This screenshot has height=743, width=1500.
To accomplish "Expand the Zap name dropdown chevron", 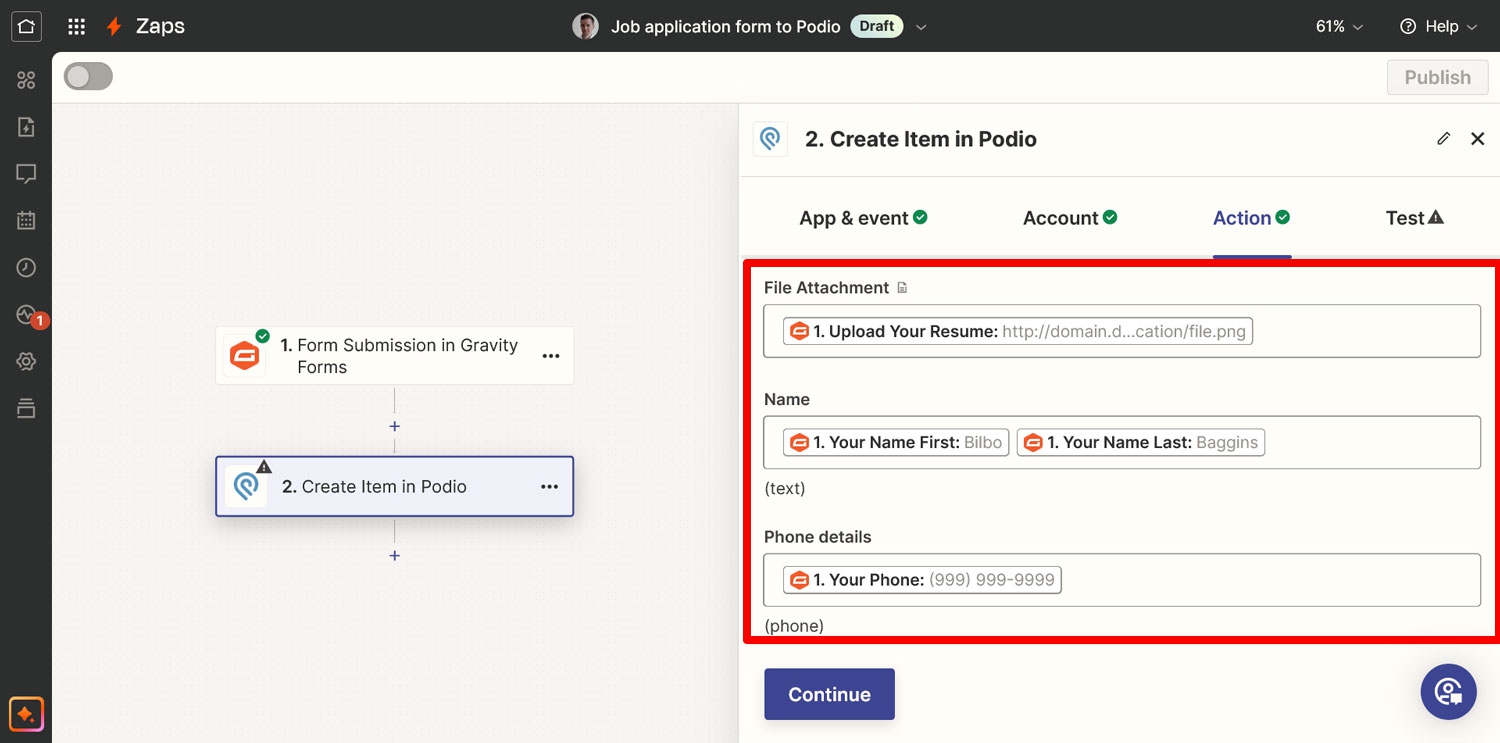I will point(921,27).
